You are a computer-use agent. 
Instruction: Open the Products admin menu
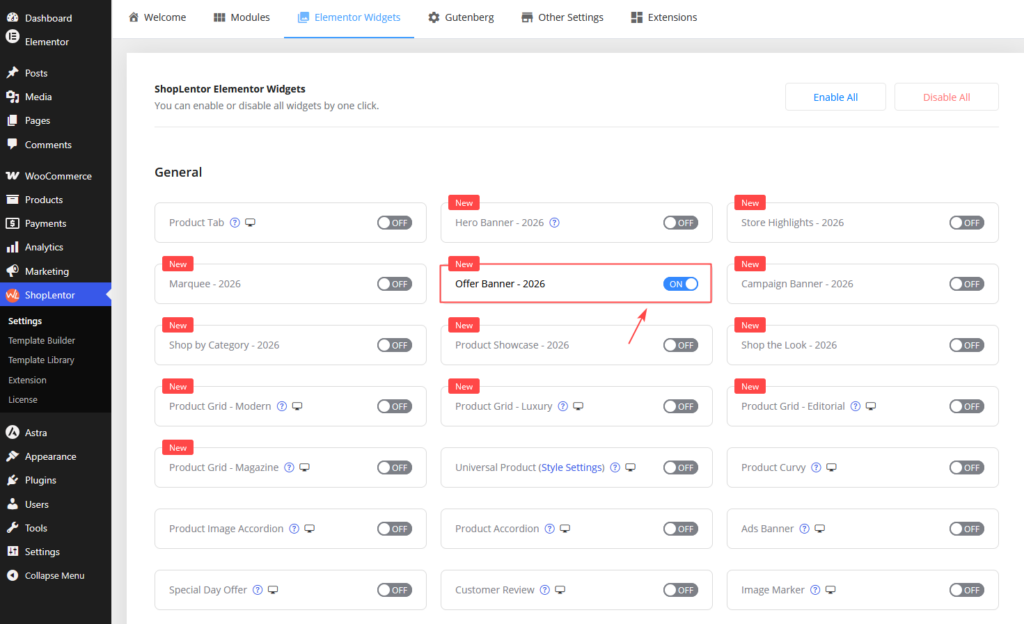(56, 200)
